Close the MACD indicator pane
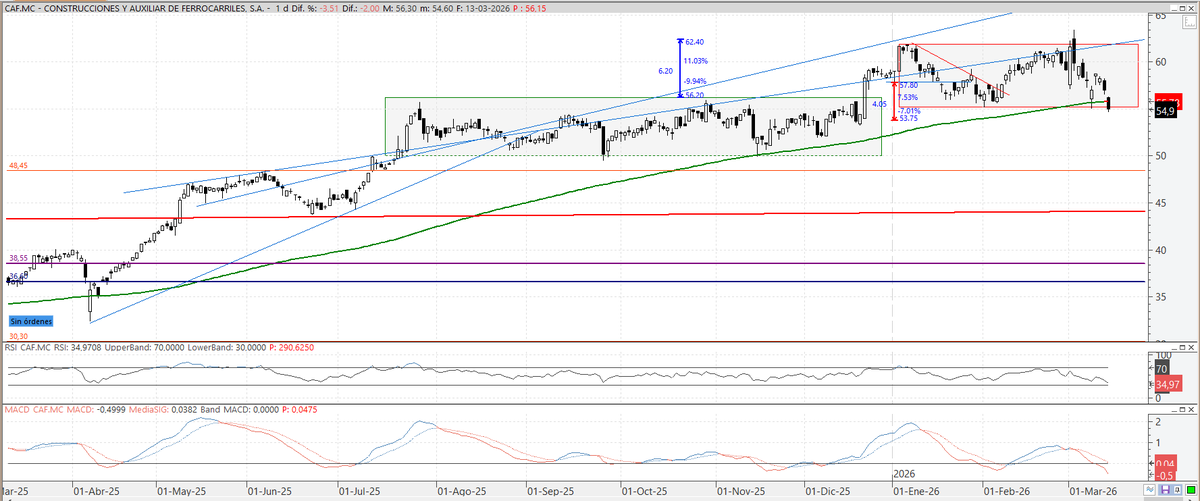Image resolution: width=1200 pixels, height=501 pixels. click(x=1191, y=409)
